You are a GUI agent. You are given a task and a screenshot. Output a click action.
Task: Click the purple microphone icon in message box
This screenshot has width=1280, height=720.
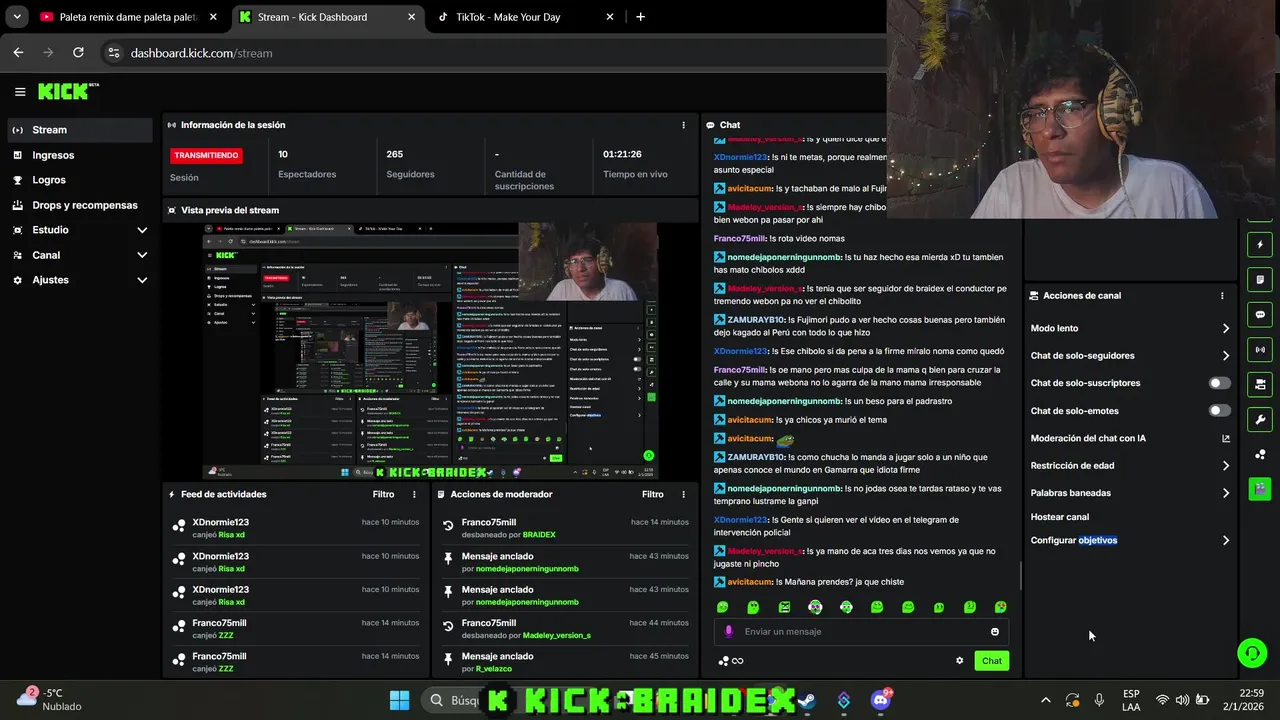click(x=728, y=632)
